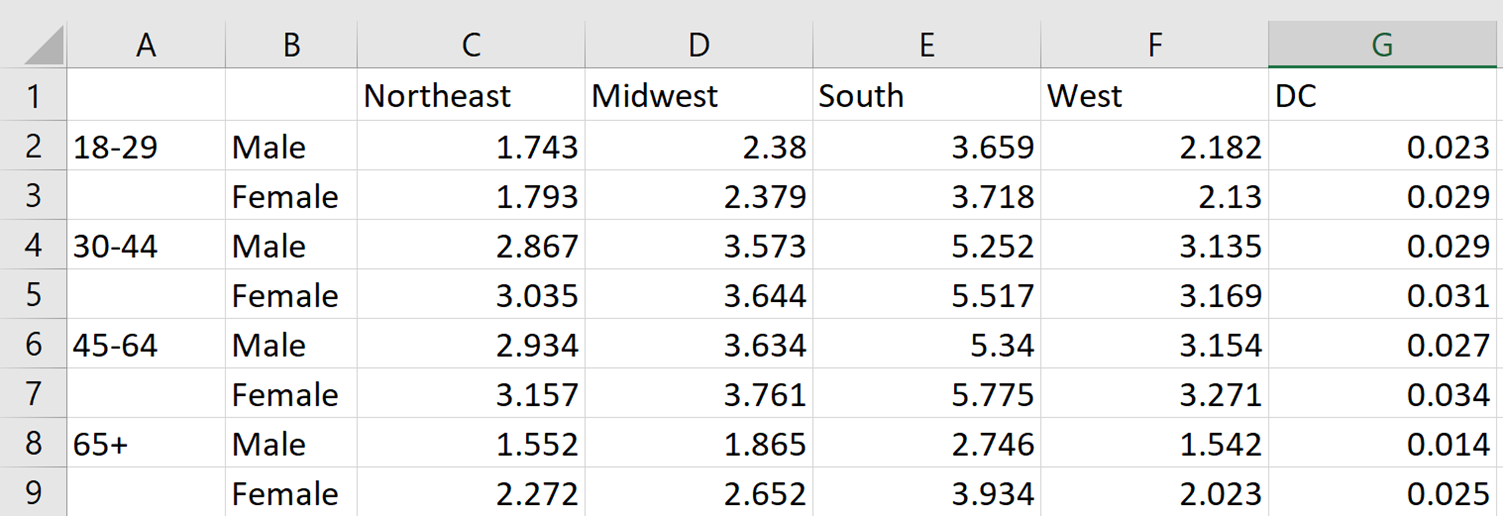Select the West value 1.542
1503x516 pixels.
[1155, 443]
